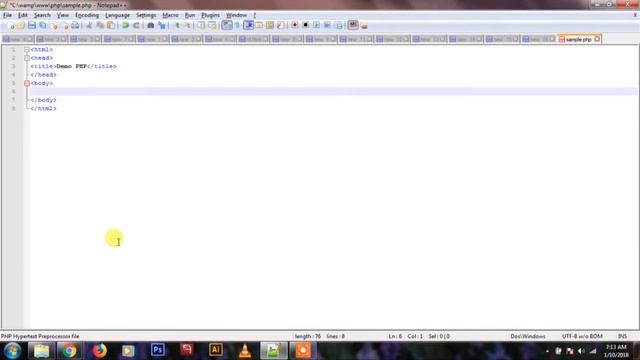Click the Ln : 6 status bar text
This screenshot has width=640, height=360.
[395, 336]
